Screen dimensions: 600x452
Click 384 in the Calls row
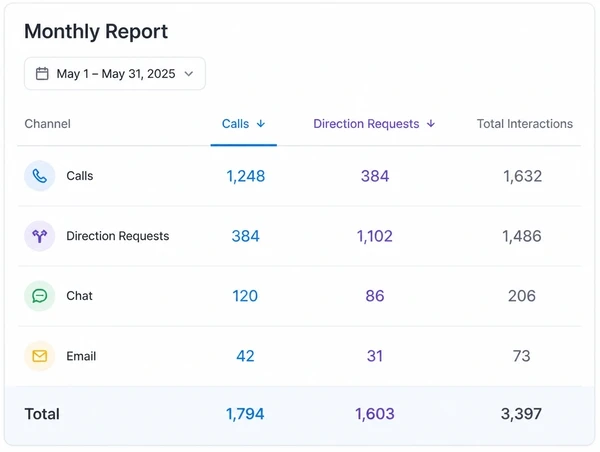(x=375, y=176)
